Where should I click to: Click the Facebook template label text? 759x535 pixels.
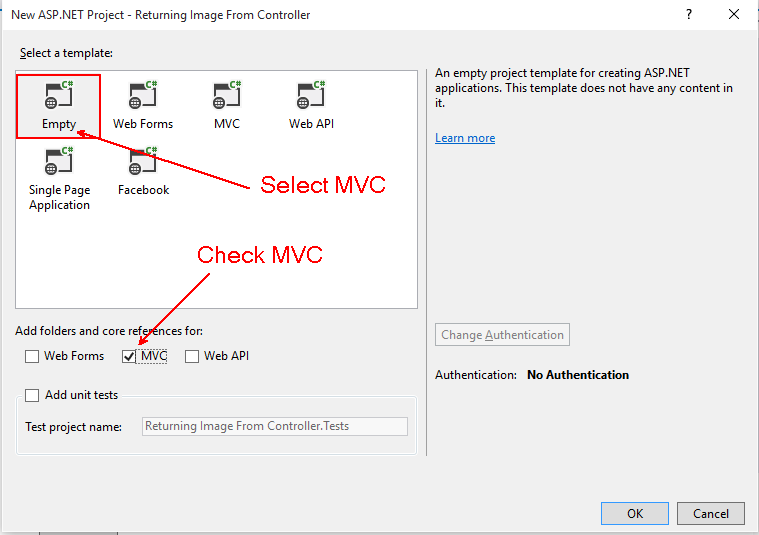click(x=143, y=190)
